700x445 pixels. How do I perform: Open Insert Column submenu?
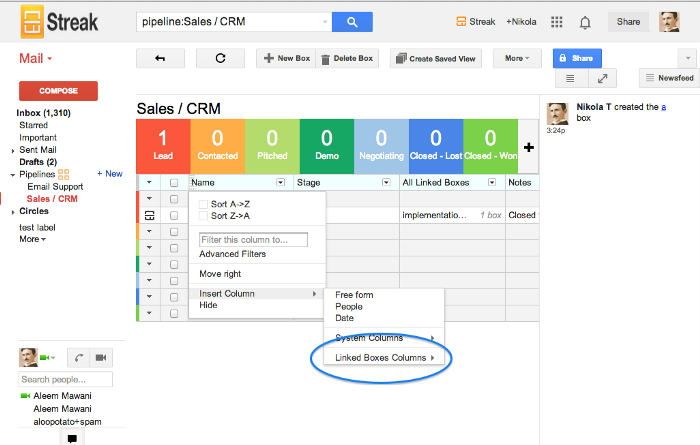coord(257,294)
